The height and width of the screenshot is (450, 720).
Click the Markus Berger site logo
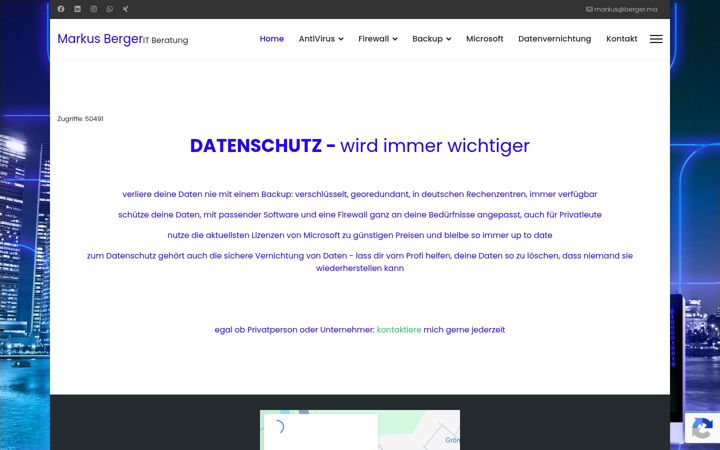100,39
